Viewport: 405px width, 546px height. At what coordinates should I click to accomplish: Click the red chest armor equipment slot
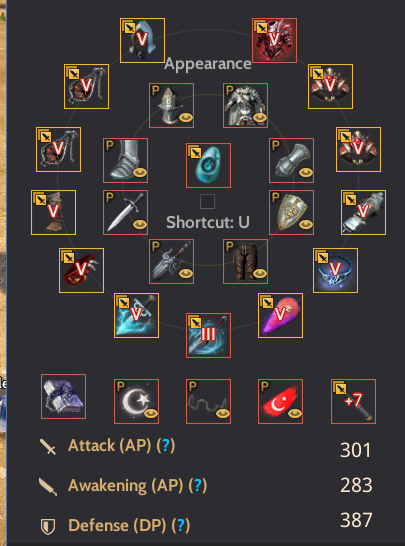click(274, 40)
